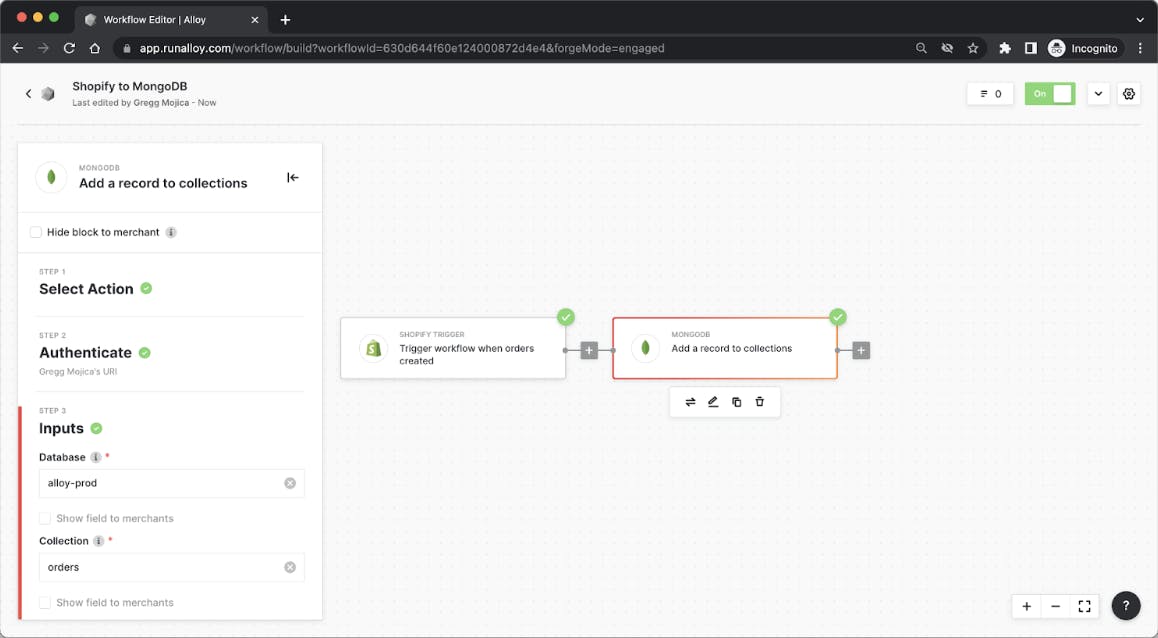Delete the MongoDB block with trash icon
The width and height of the screenshot is (1158, 638).
tap(760, 402)
